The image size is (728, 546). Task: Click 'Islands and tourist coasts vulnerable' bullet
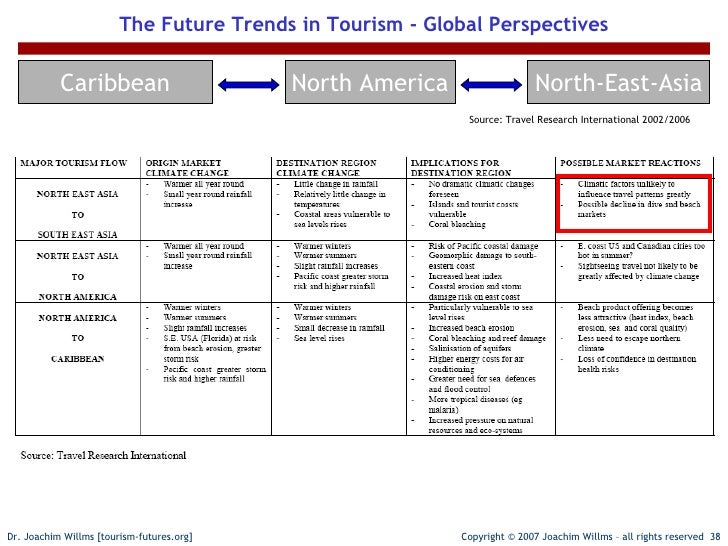[x=473, y=209]
